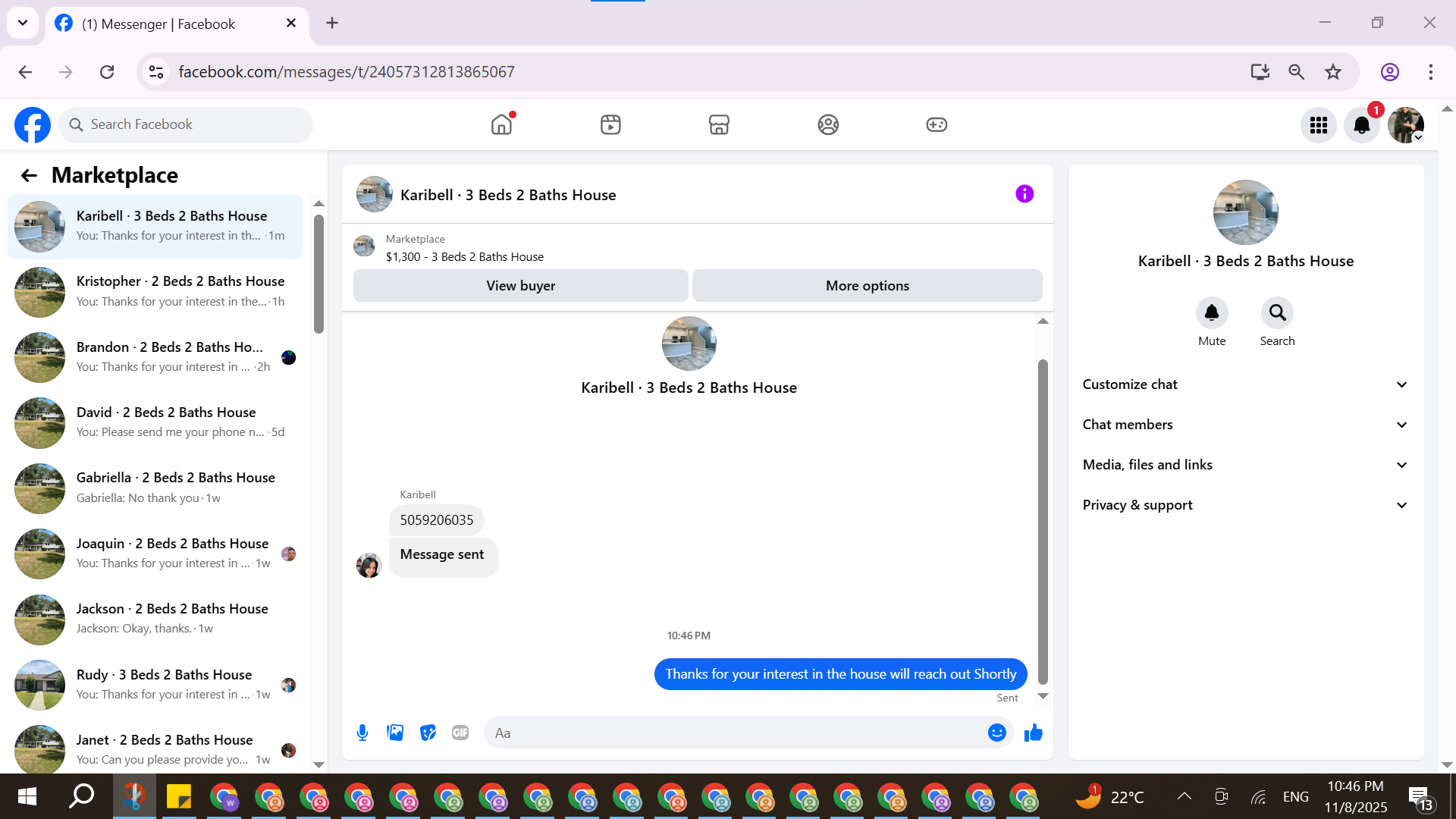The image size is (1456, 819).
Task: Click the voice clip microphone icon
Action: pos(362,733)
